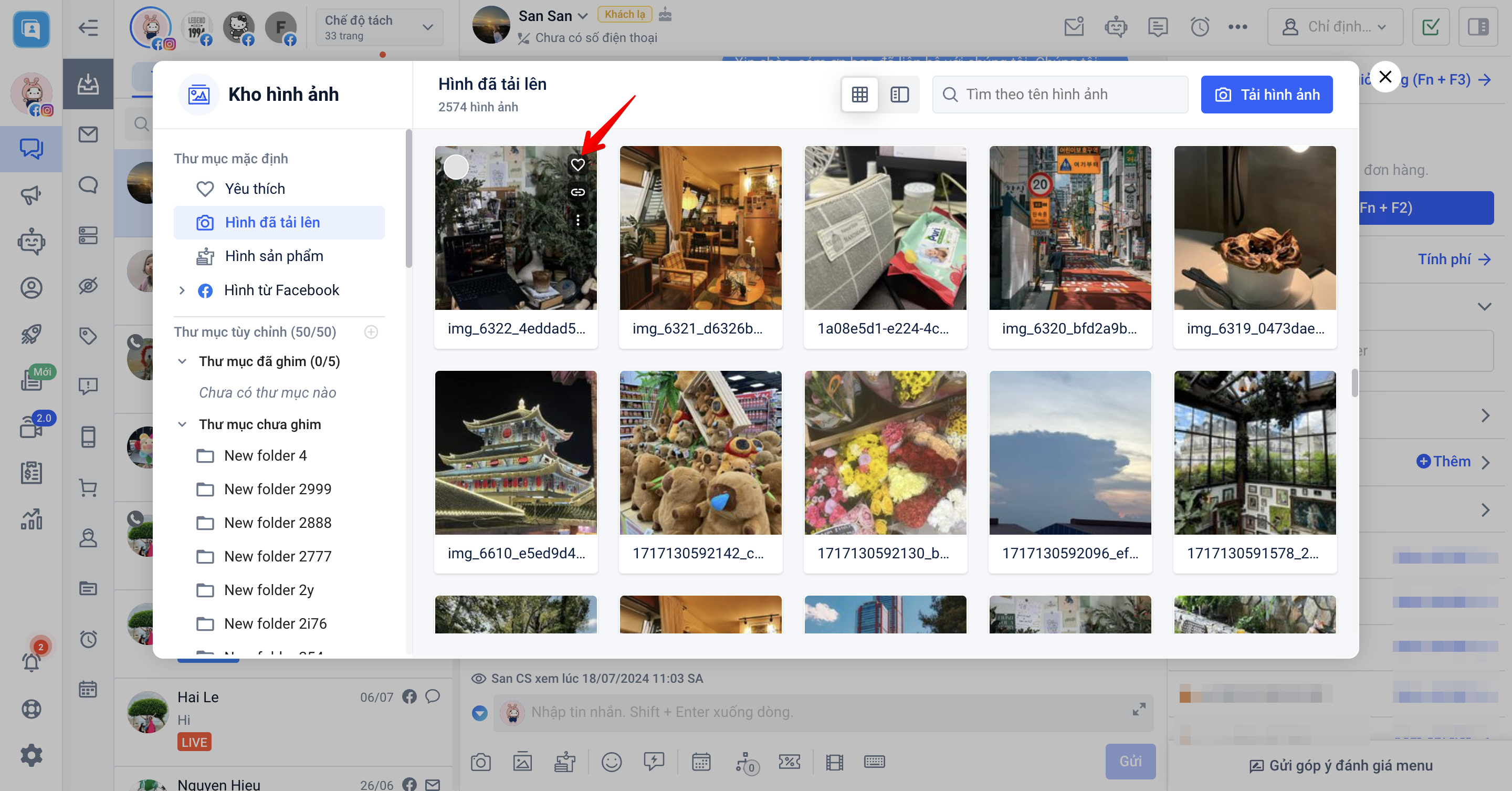
Task: Switch to grid view layout
Action: pyautogui.click(x=859, y=95)
